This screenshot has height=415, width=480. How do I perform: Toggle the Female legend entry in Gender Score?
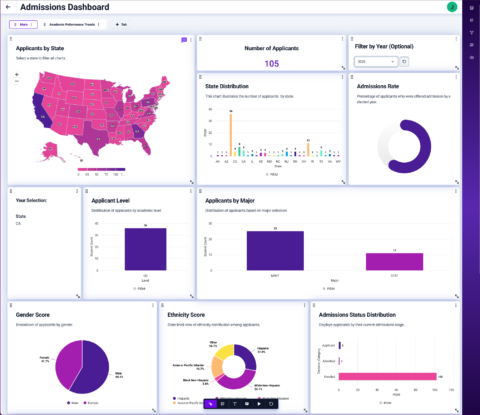pyautogui.click(x=91, y=403)
